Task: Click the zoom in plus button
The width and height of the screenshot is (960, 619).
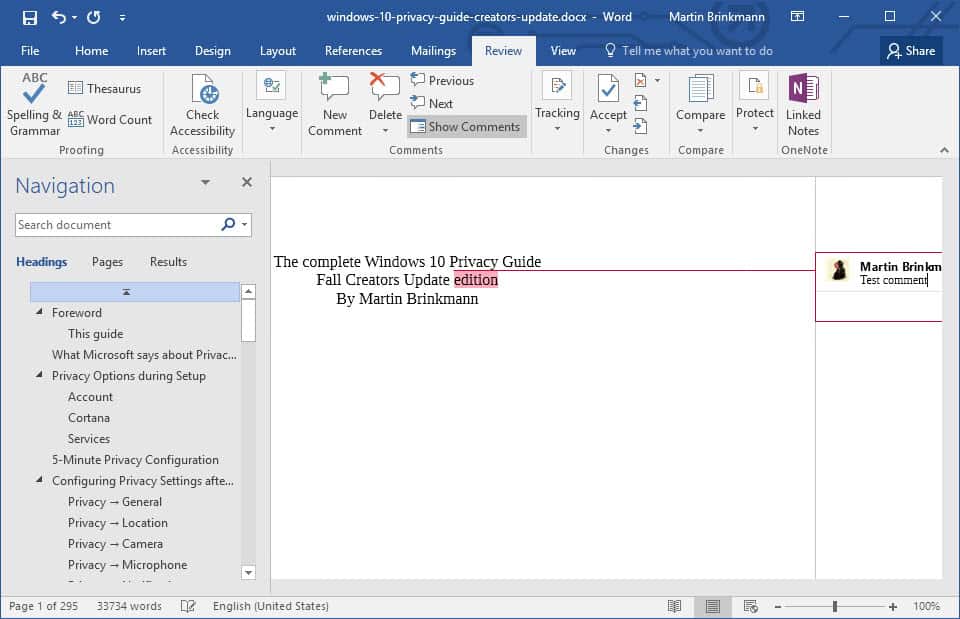Action: point(893,607)
